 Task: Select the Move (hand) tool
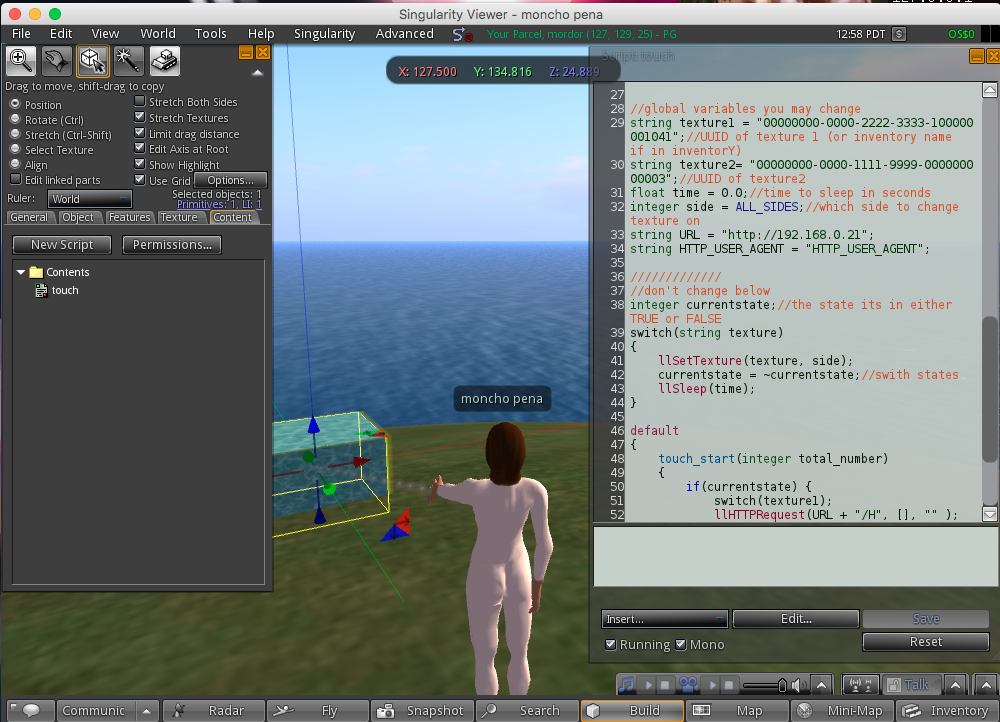(56, 61)
